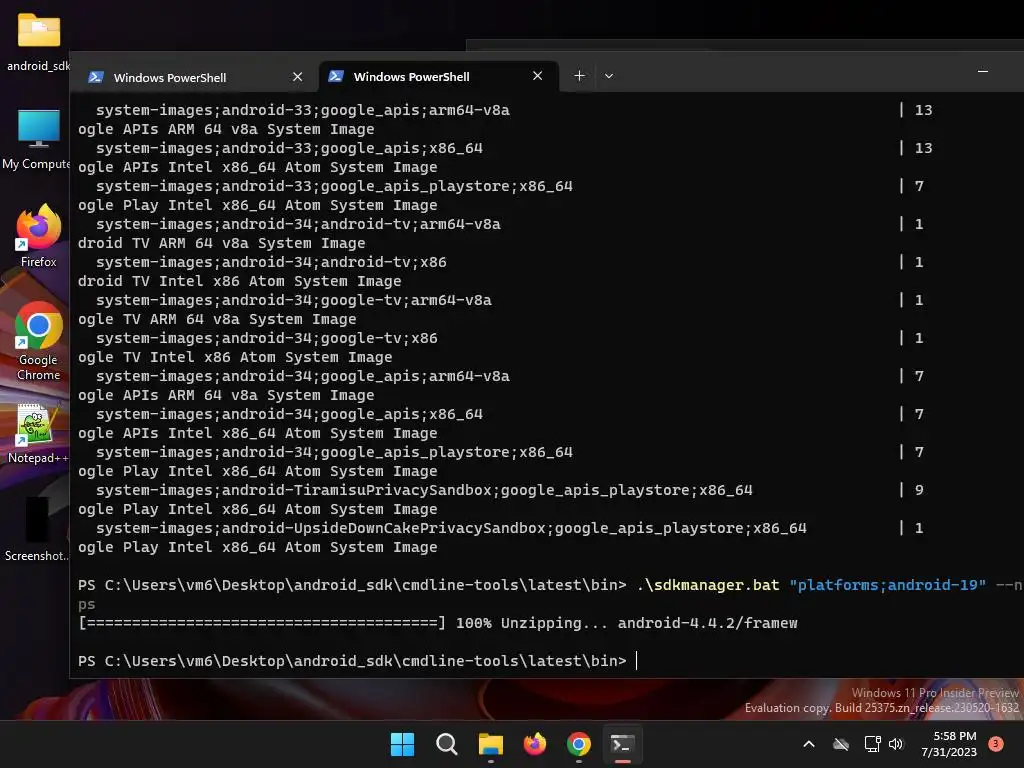The image size is (1024, 768).
Task: Open Firefox from the taskbar
Action: (x=535, y=744)
